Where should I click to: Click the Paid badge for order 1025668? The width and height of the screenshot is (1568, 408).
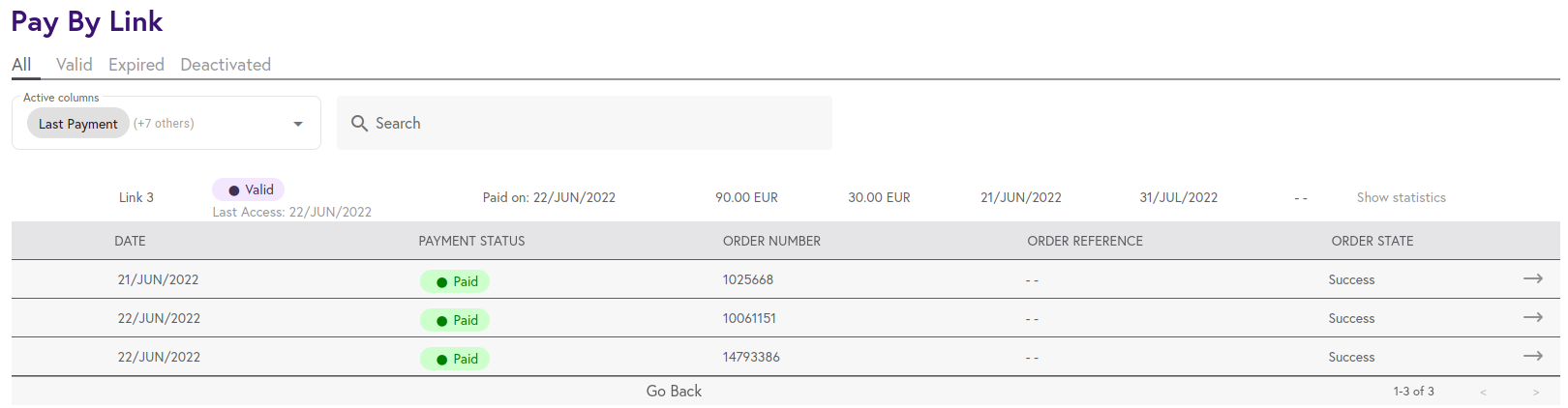pos(455,281)
